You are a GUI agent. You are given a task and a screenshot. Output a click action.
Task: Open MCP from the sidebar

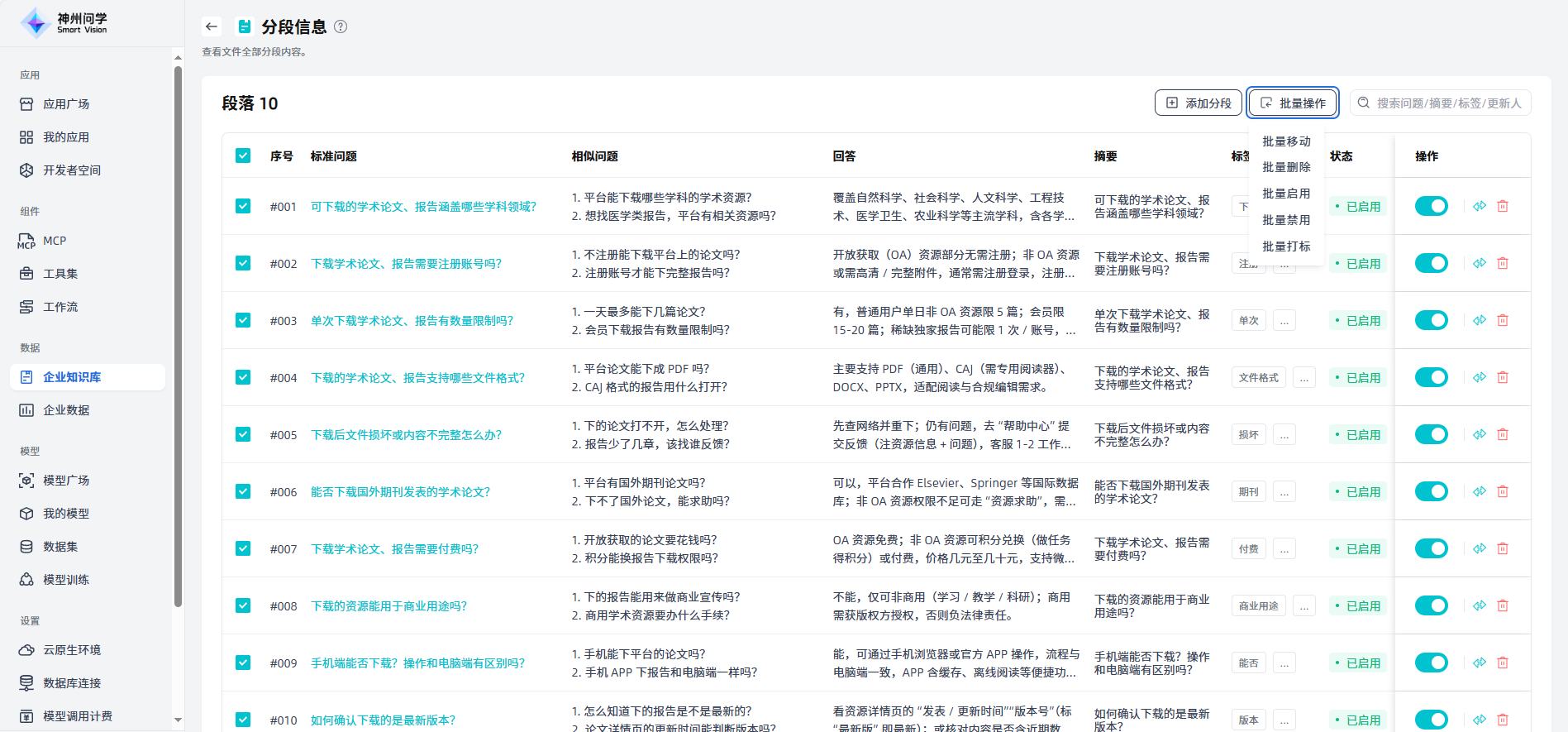tap(55, 241)
